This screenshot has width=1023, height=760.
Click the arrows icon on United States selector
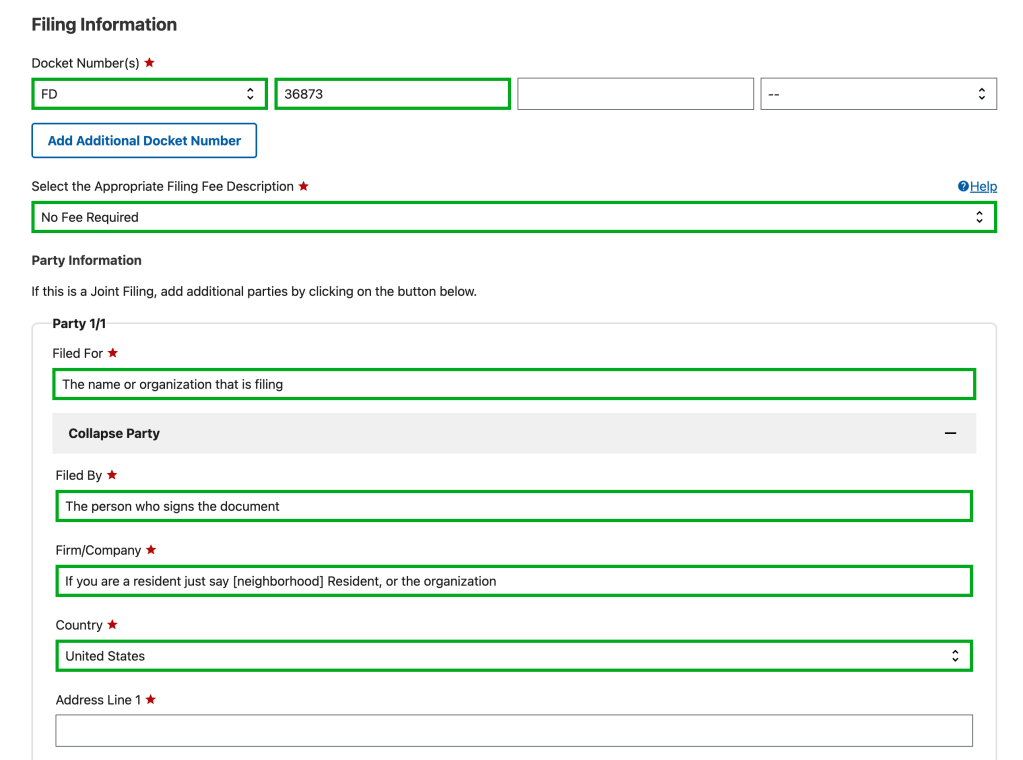[x=955, y=656]
